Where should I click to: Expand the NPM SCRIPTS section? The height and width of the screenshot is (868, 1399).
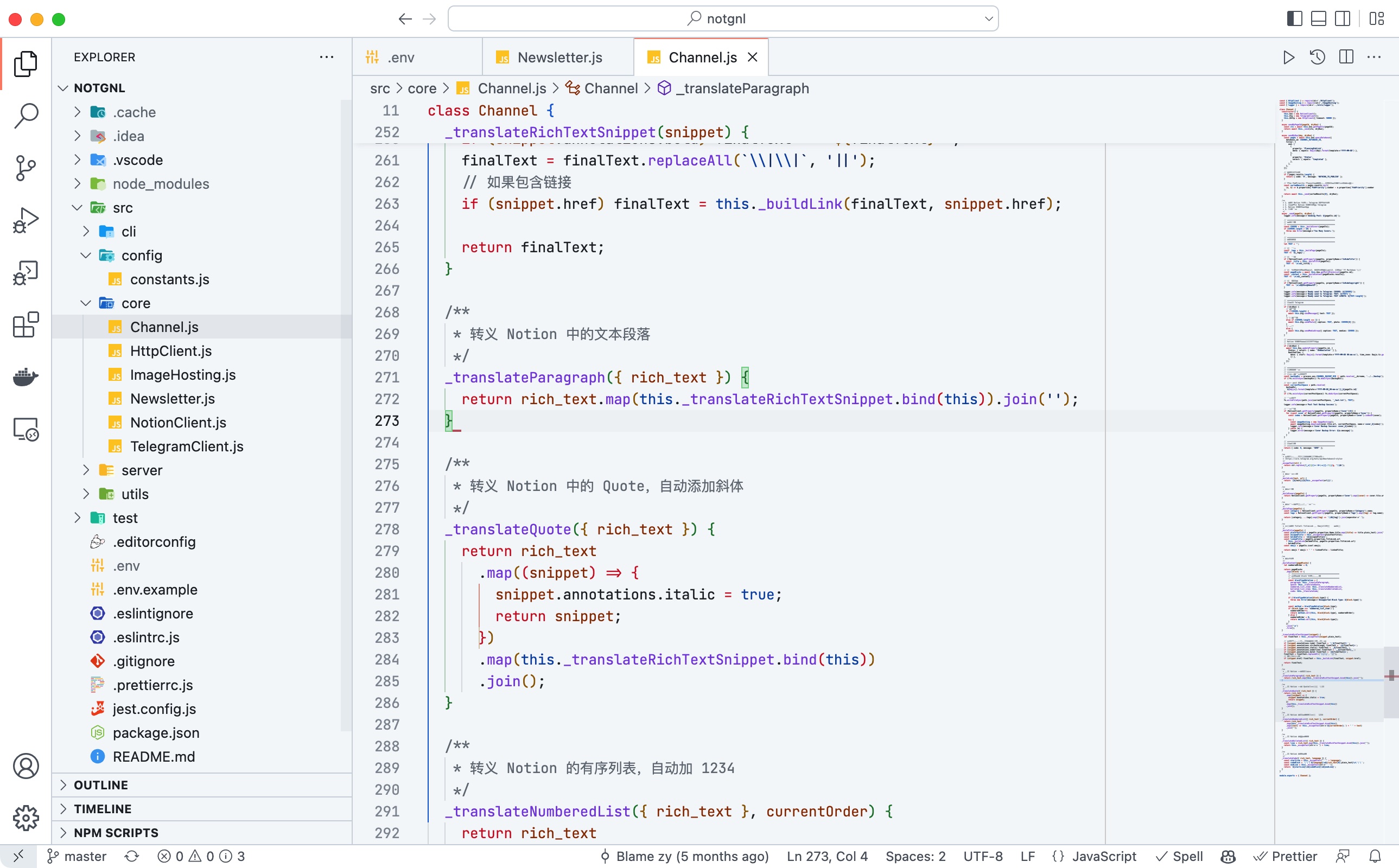[x=201, y=832]
